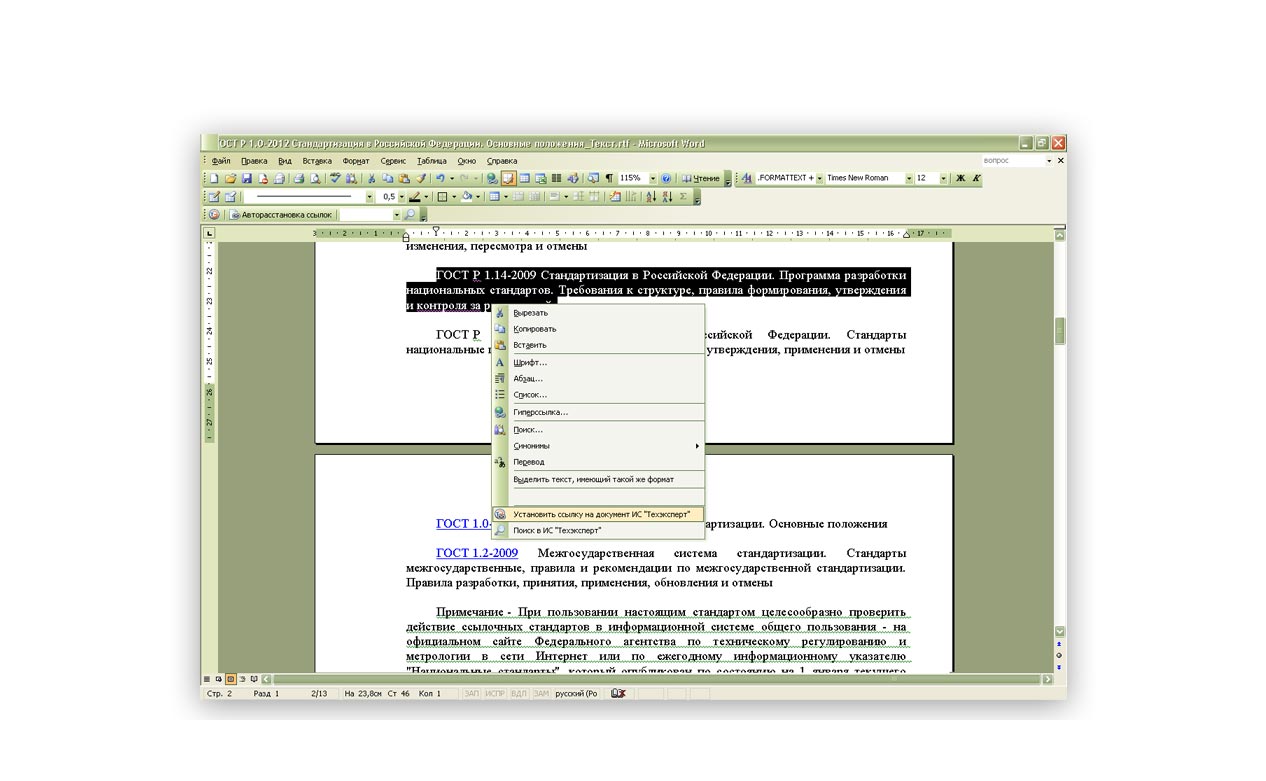The width and height of the screenshot is (1266, 781).
Task: Toggle ИСПР track changes in the status bar
Action: [496, 693]
